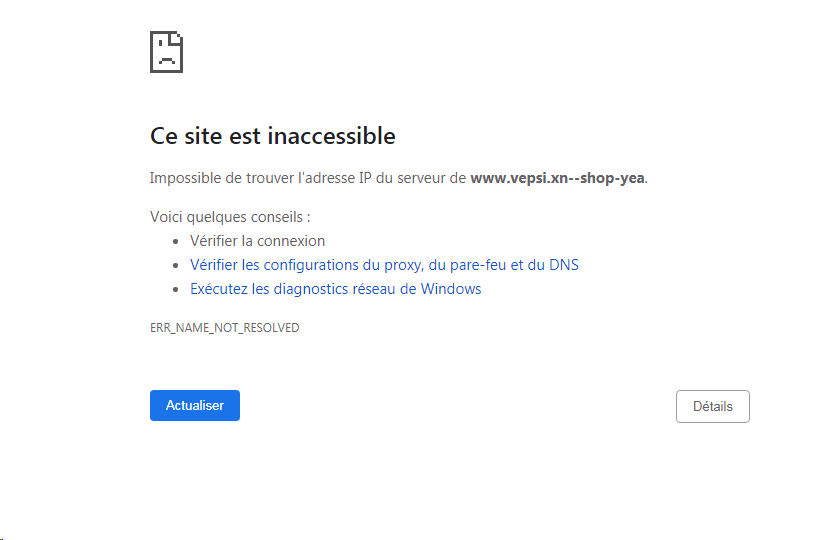The width and height of the screenshot is (815, 540).
Task: Run the Windows network diagnostics link
Action: [335, 289]
